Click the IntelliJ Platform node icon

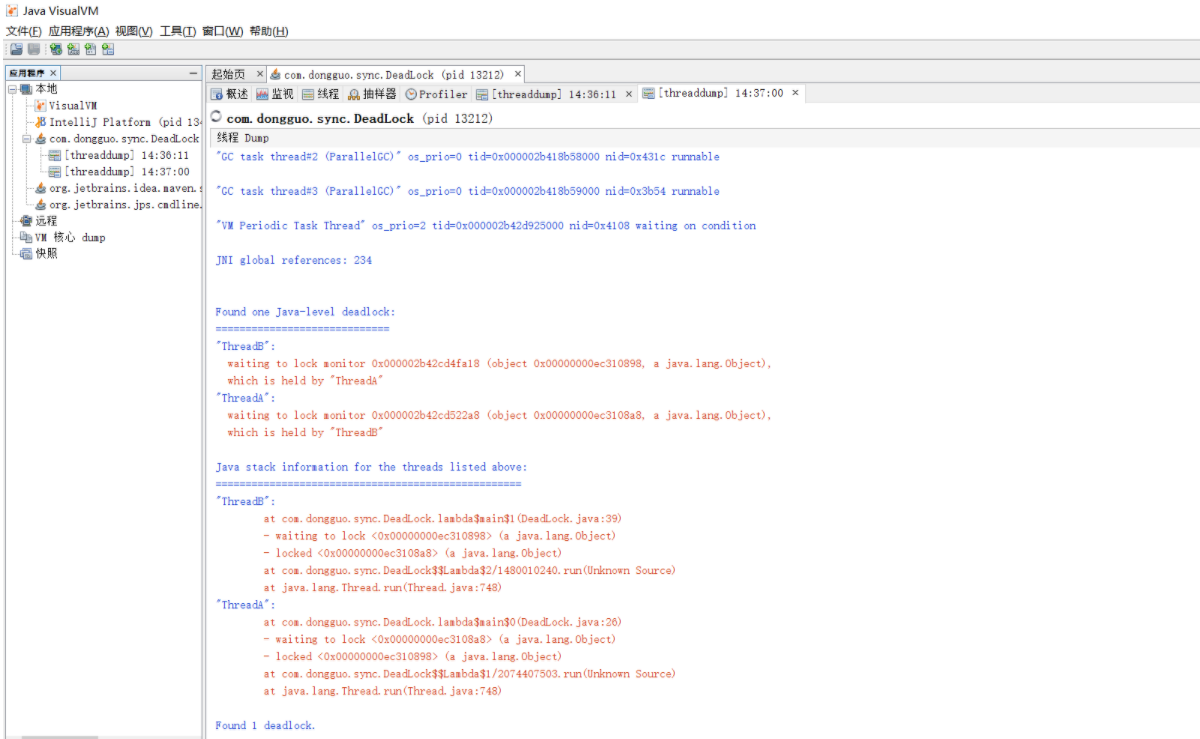coord(41,122)
